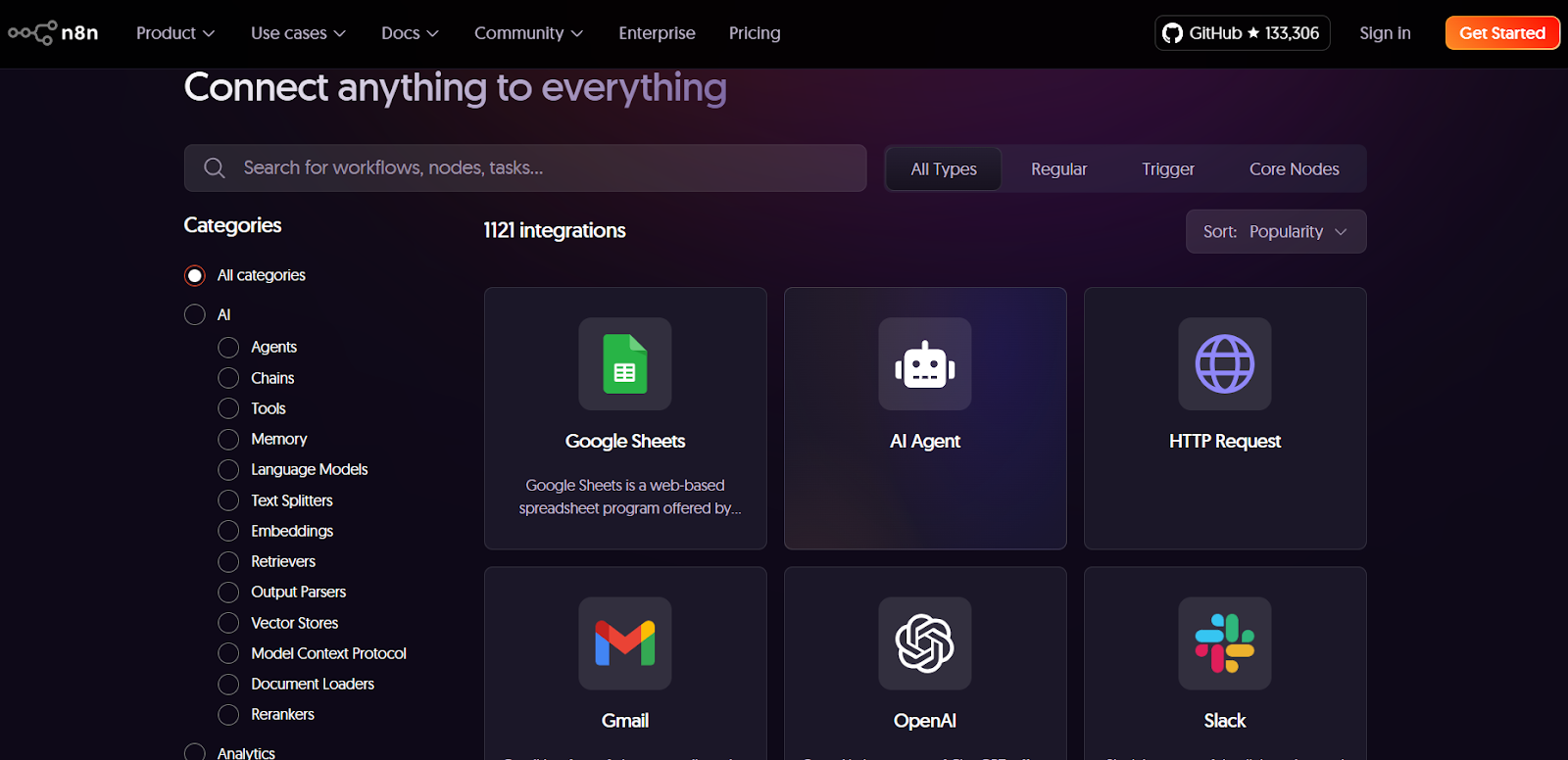Open the HTTP Request integration title

[1225, 442]
